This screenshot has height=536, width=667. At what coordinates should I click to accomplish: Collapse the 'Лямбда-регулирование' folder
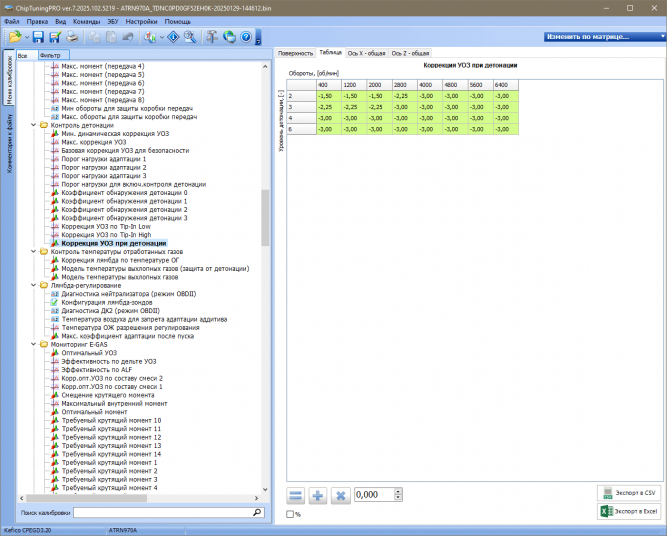34,285
